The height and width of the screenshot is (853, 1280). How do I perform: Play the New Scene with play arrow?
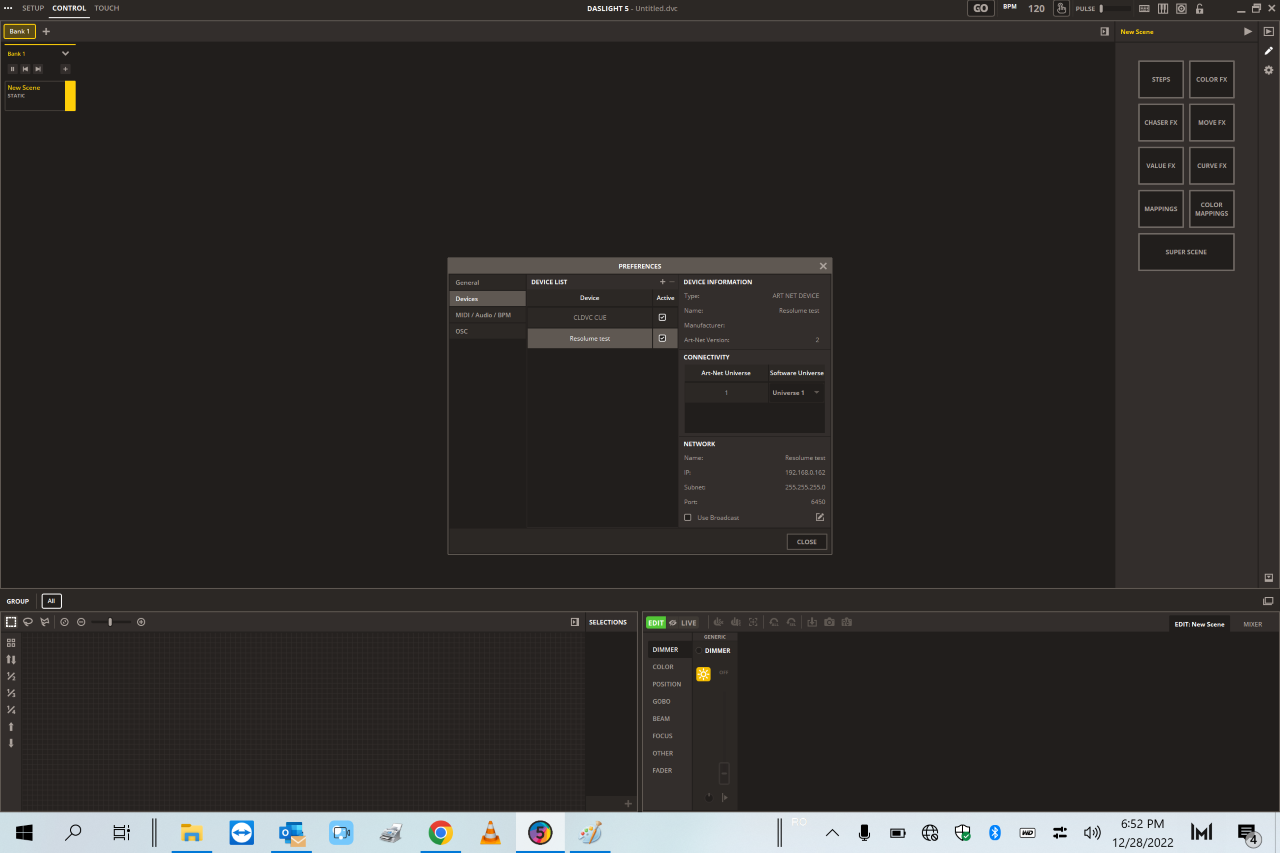[x=1247, y=32]
